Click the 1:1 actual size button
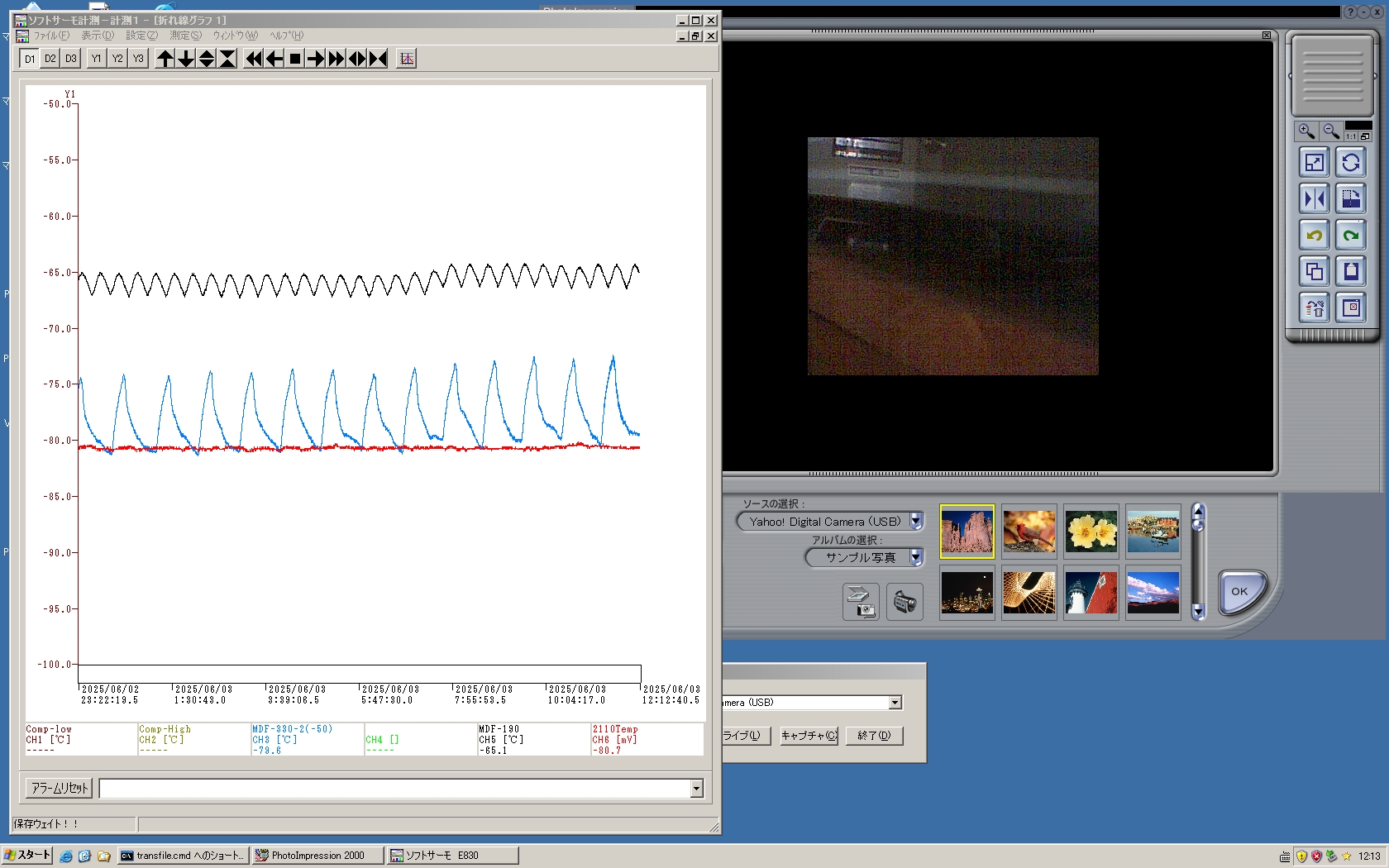The width and height of the screenshot is (1389, 868). click(1351, 136)
